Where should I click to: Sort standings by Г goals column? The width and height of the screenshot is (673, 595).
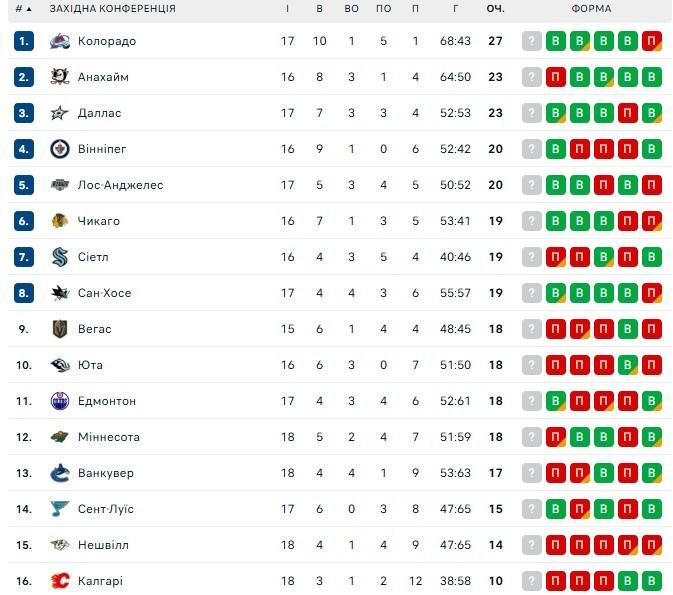(x=455, y=9)
